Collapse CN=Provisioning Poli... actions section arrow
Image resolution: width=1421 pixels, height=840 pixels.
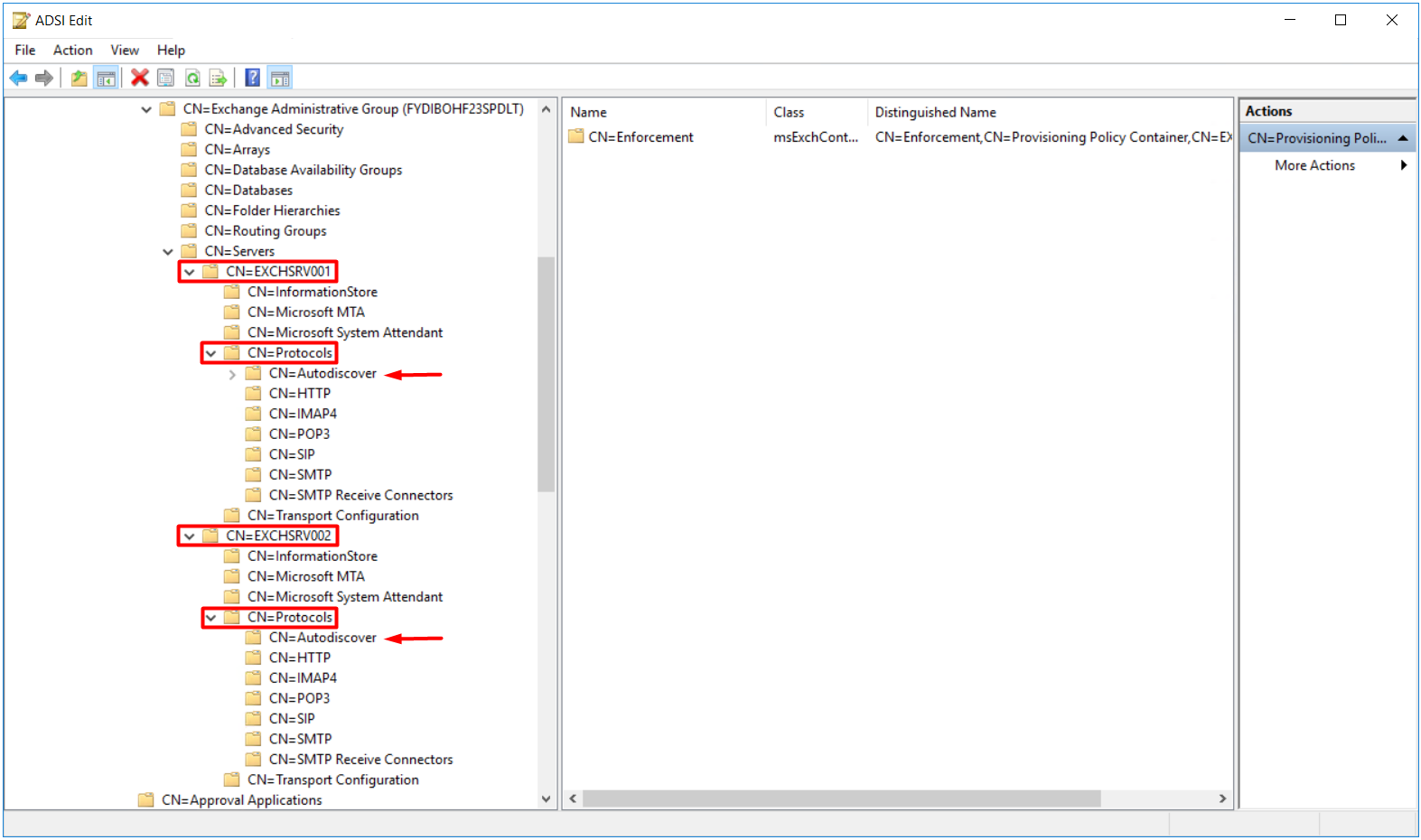click(x=1403, y=138)
